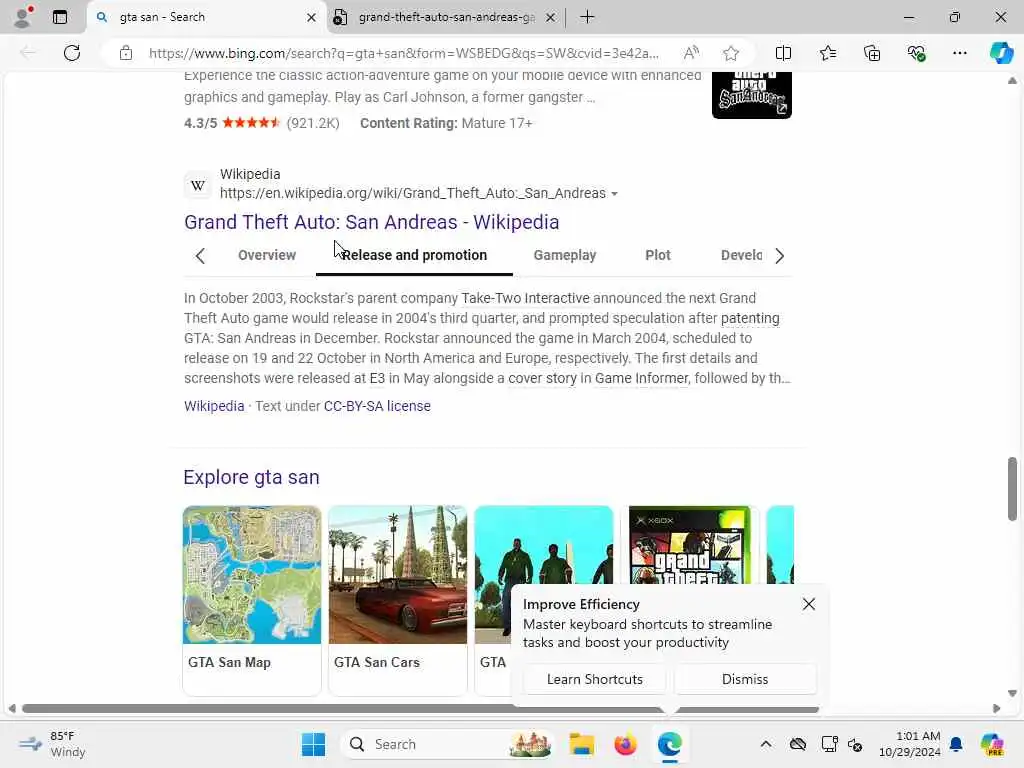The height and width of the screenshot is (768, 1024).
Task: Dismiss the Improve Efficiency popup
Action: [x=744, y=679]
